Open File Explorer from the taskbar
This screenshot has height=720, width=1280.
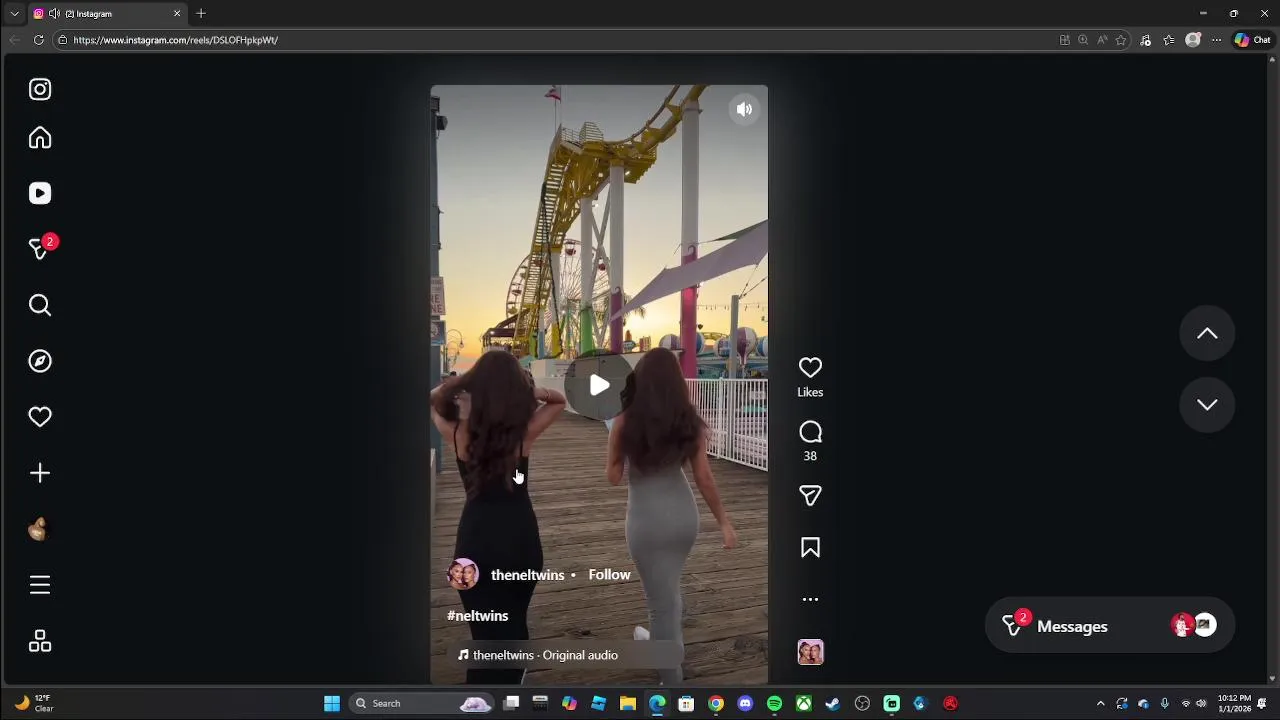point(627,704)
